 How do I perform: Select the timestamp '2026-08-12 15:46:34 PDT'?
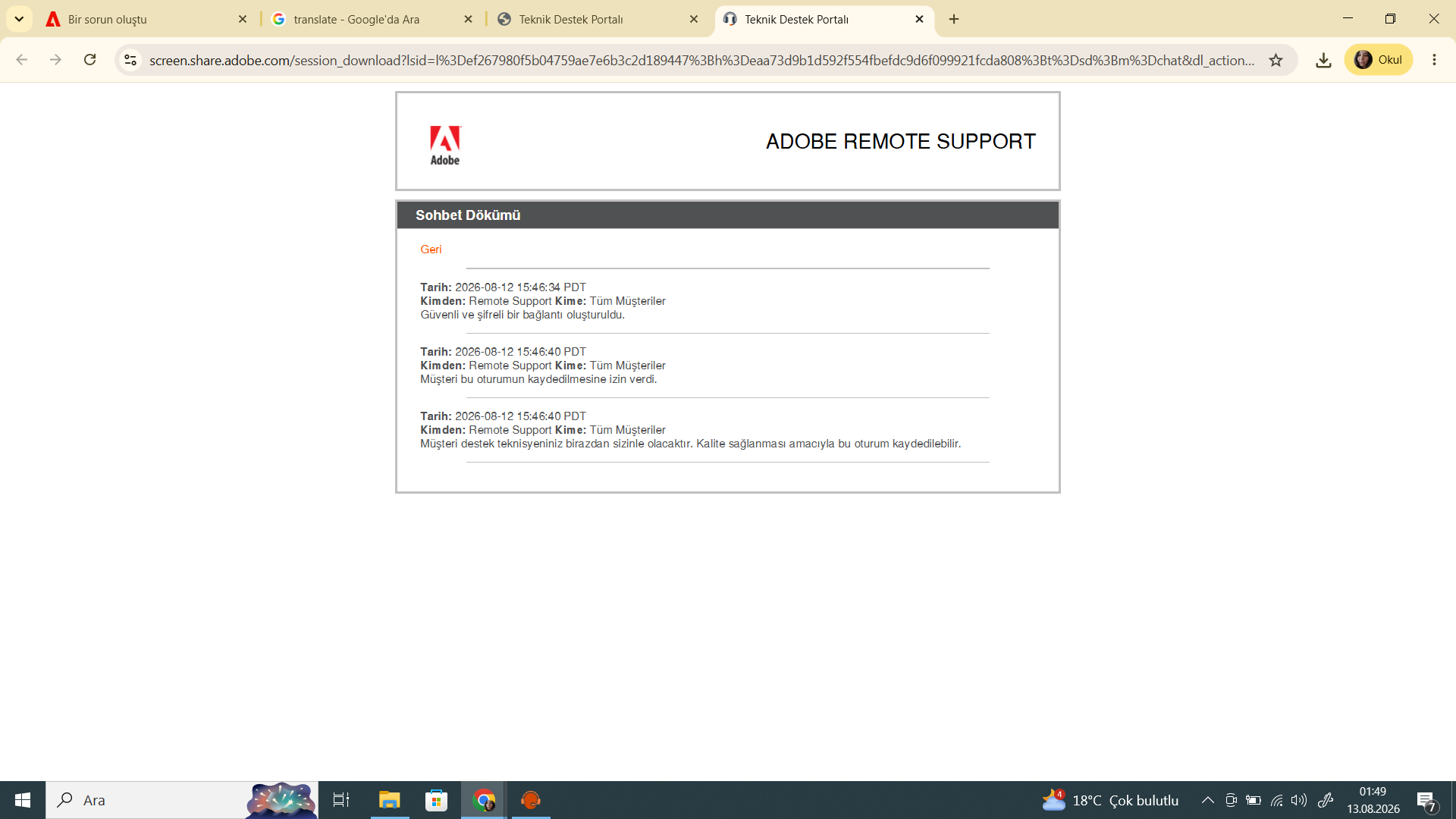[520, 287]
